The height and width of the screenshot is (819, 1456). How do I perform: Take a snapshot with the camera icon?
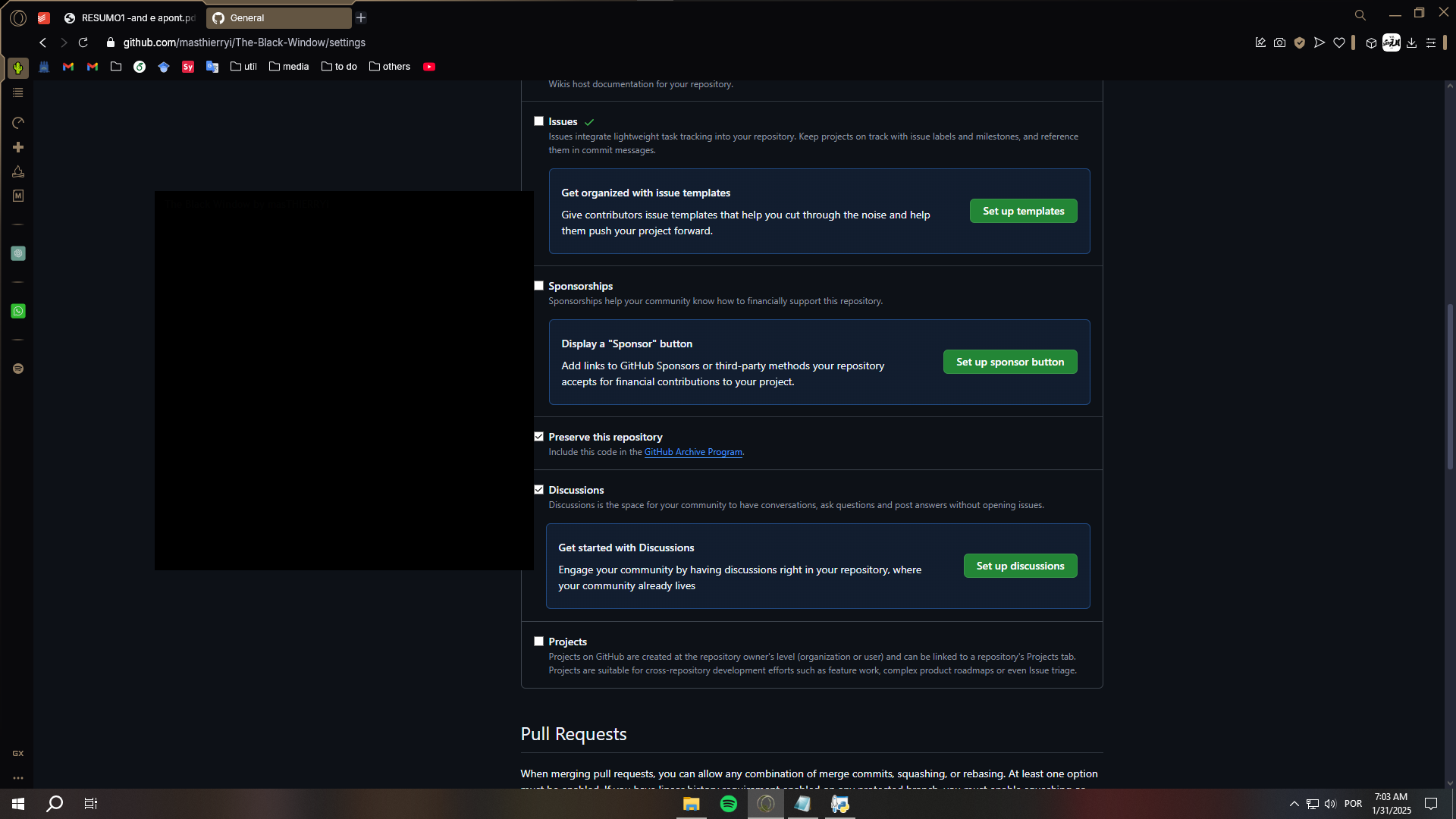[1279, 42]
